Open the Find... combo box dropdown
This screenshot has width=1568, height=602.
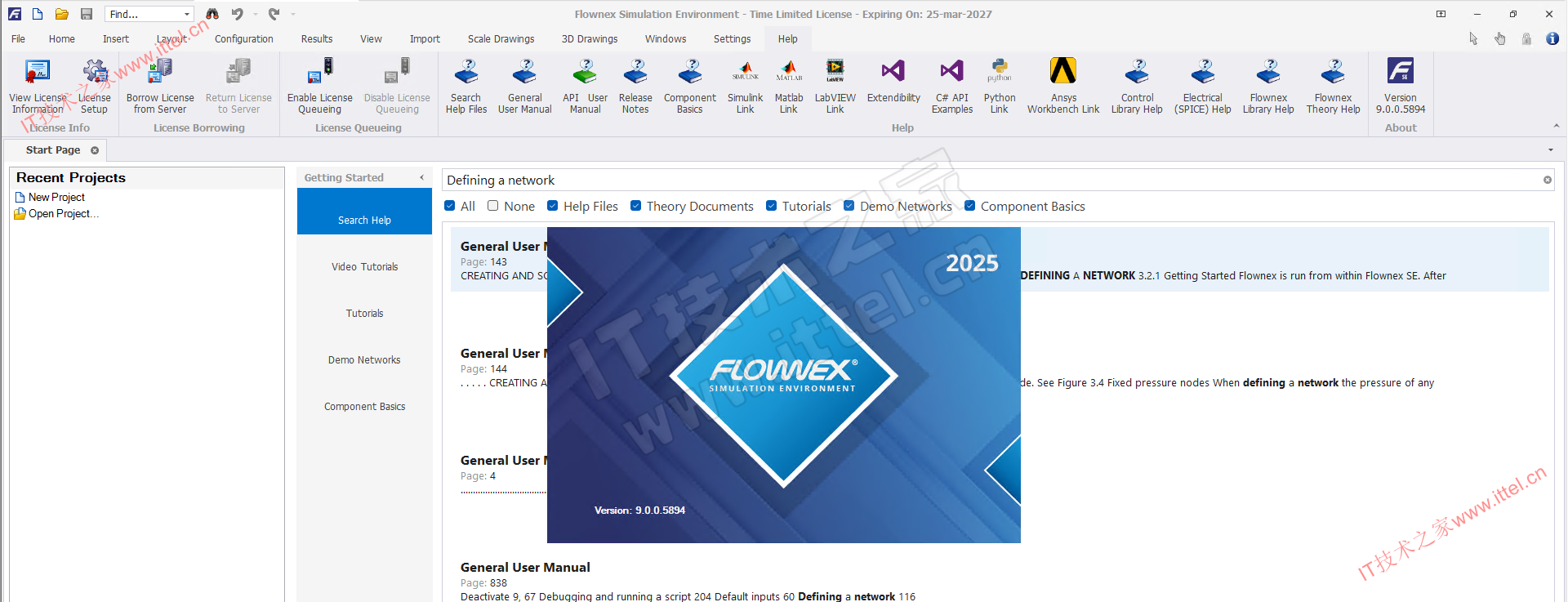pyautogui.click(x=187, y=14)
